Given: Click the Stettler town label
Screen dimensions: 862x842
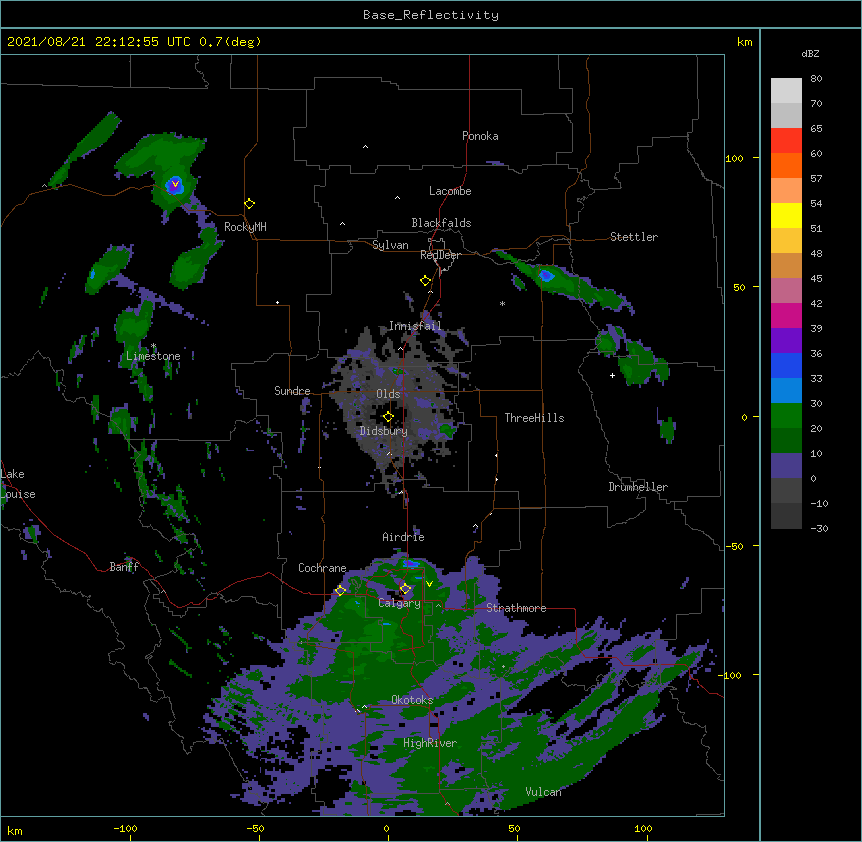Looking at the screenshot, I should click(x=634, y=237).
